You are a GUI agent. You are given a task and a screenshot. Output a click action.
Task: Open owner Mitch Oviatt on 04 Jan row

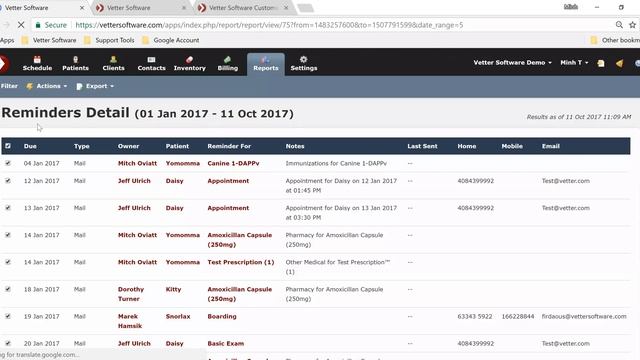(137, 163)
